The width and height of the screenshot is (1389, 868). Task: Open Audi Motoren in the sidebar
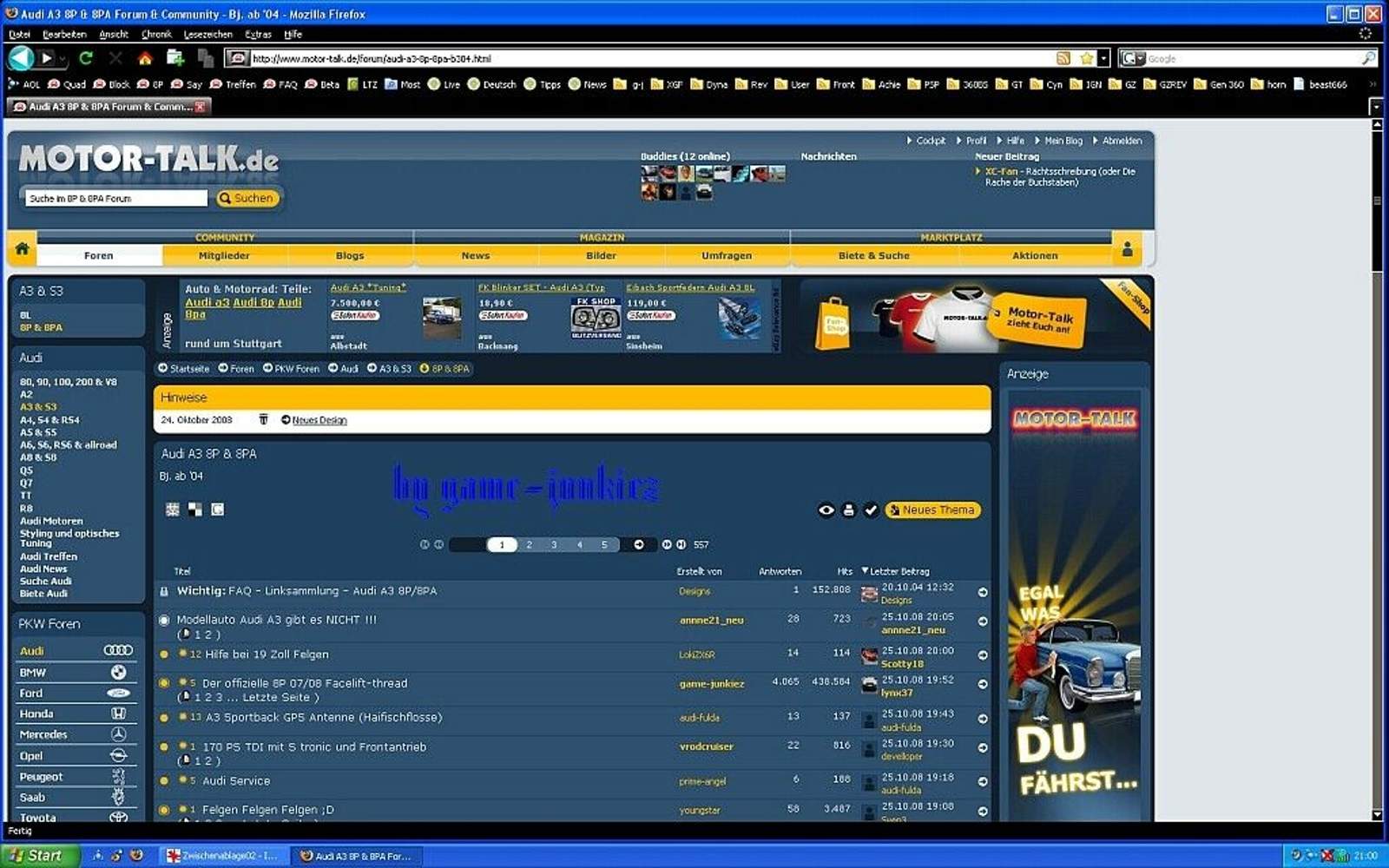point(51,521)
